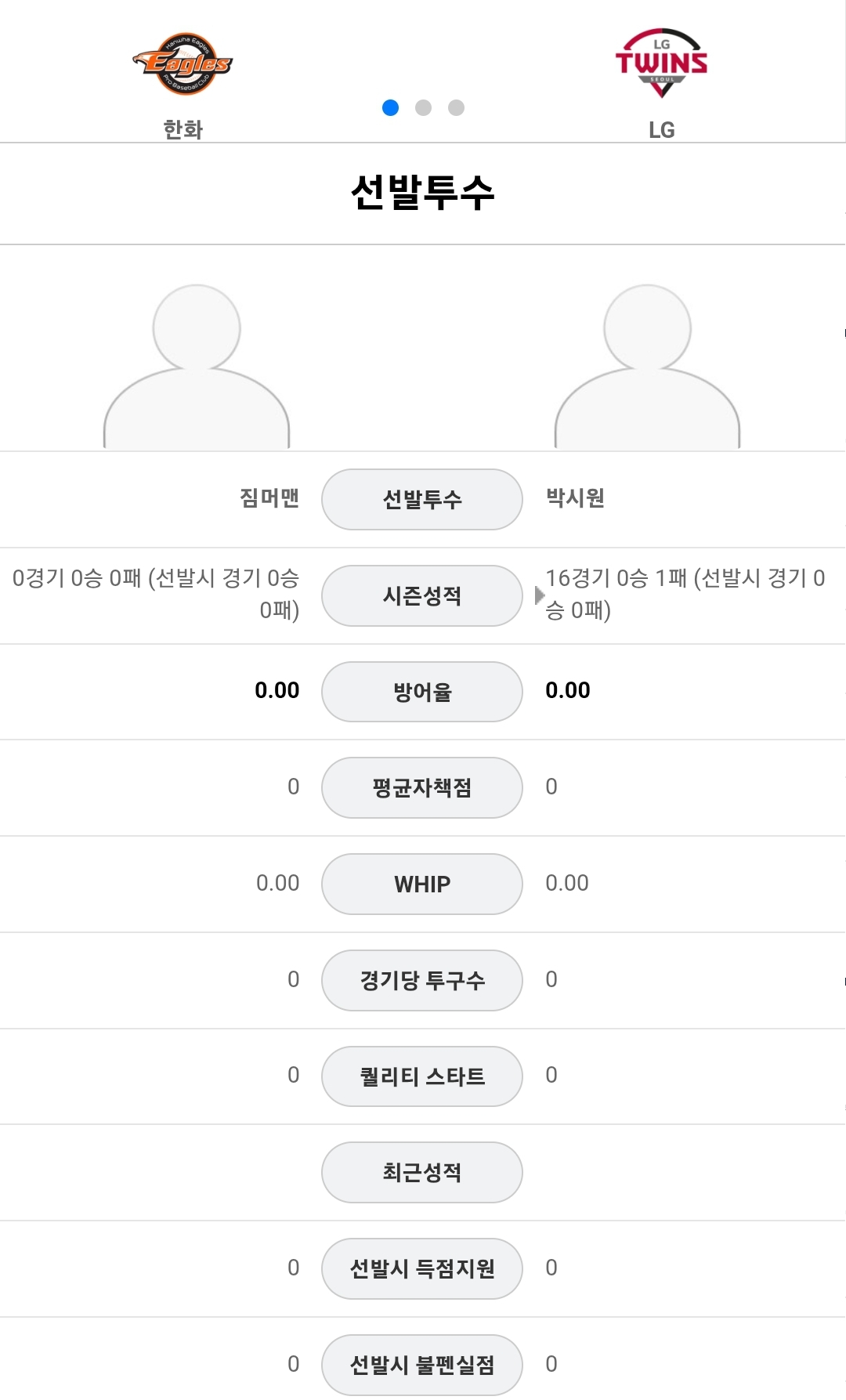The width and height of the screenshot is (846, 1400).
Task: Tap the 평균자책점 stat button
Action: point(422,787)
